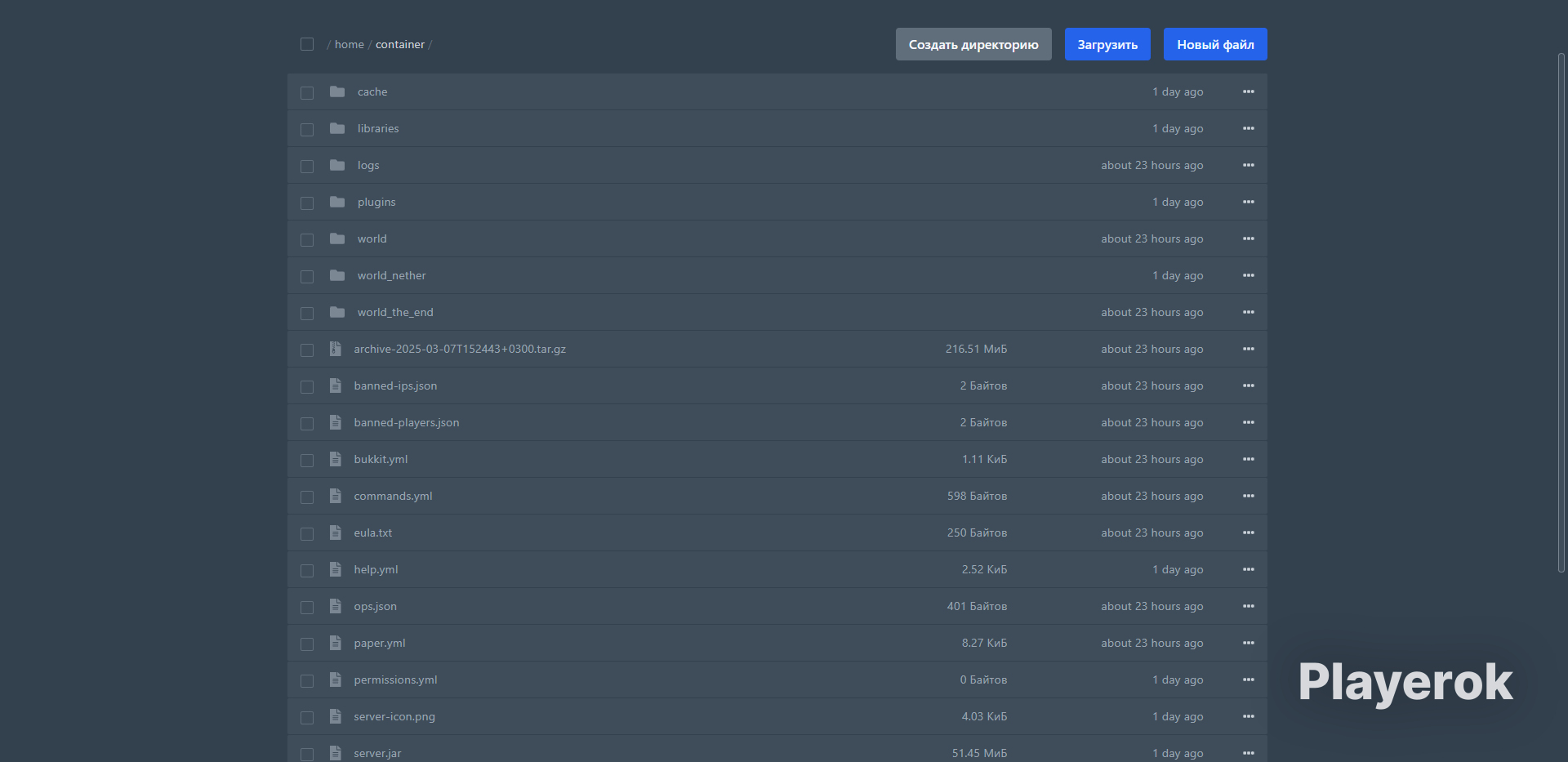Open the three-dot menu for plugins
The height and width of the screenshot is (762, 1568).
pos(1249,202)
